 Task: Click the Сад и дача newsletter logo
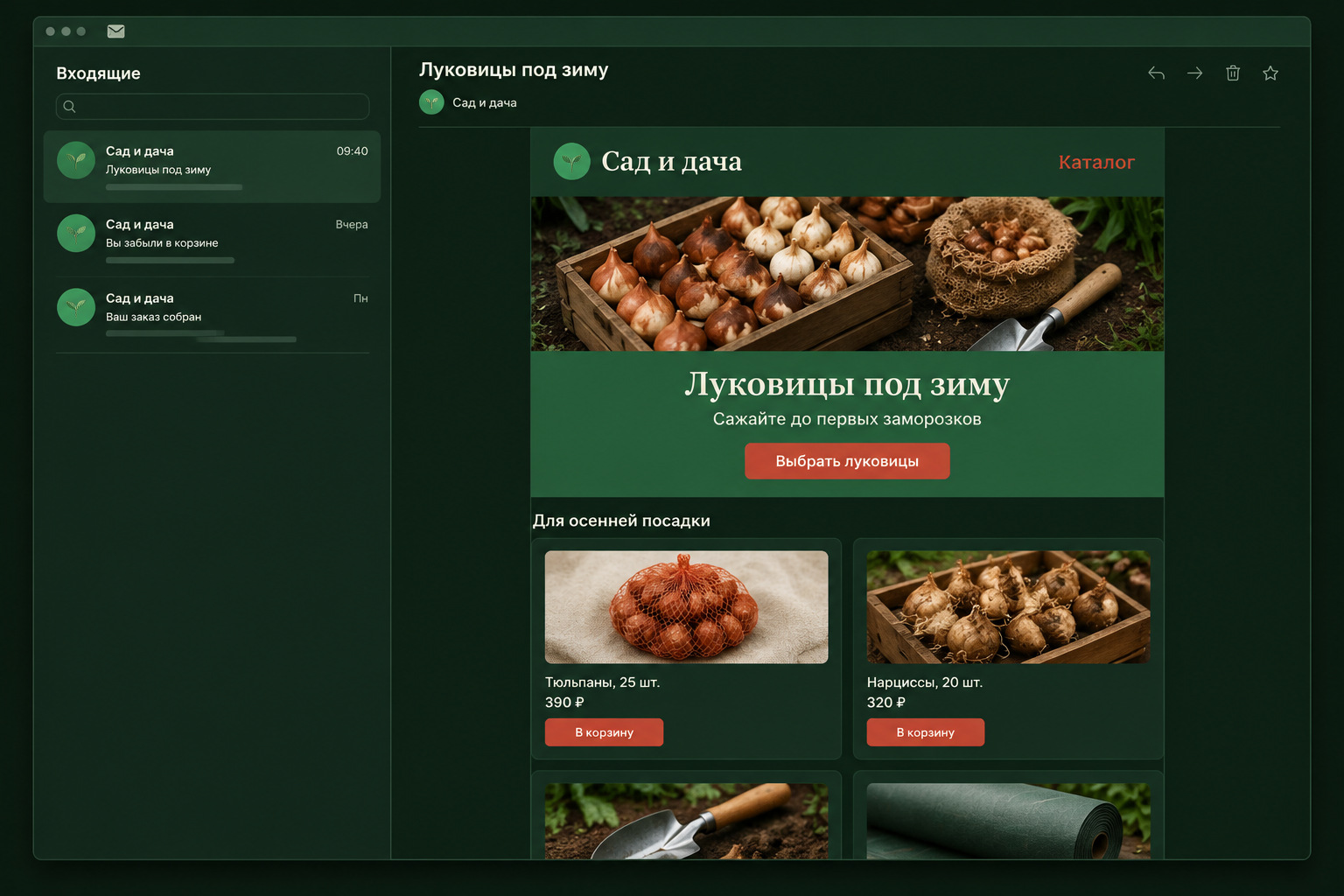(x=571, y=162)
